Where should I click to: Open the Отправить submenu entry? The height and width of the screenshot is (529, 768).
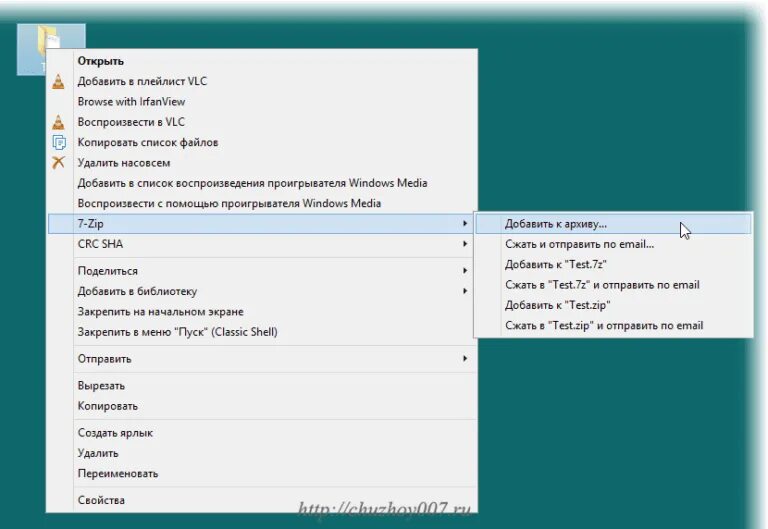coord(262,359)
